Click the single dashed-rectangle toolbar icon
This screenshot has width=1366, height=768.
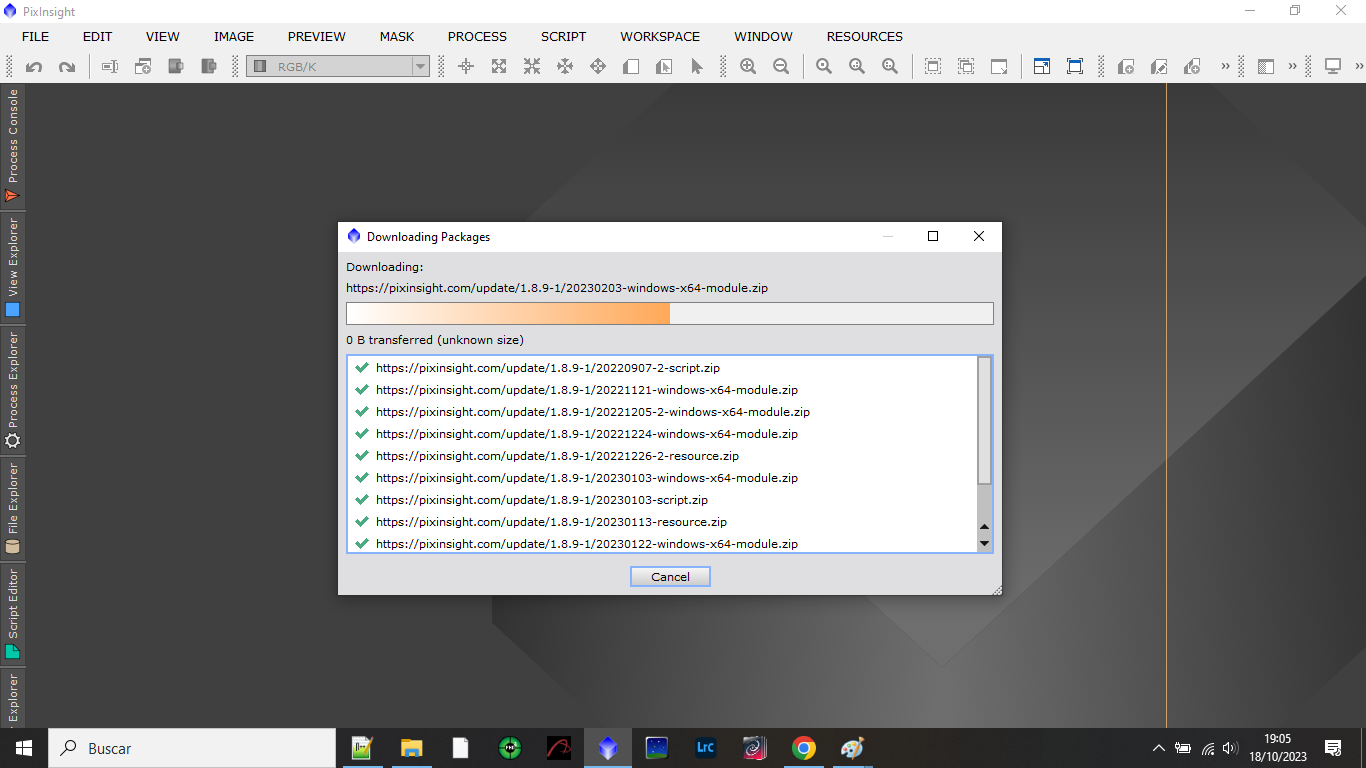click(933, 67)
